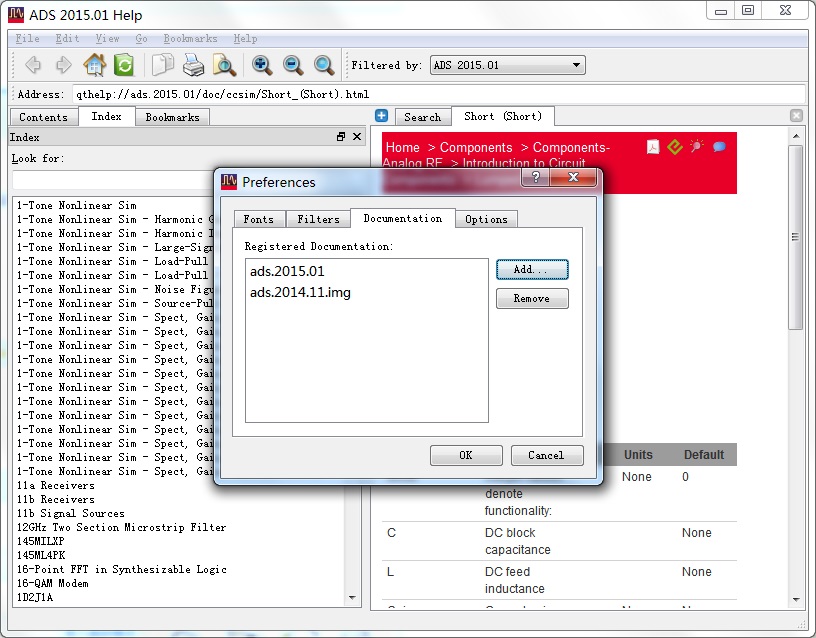Viewport: 816px width, 638px height.
Task: Click the Preferences dialog help question button
Action: [x=536, y=177]
